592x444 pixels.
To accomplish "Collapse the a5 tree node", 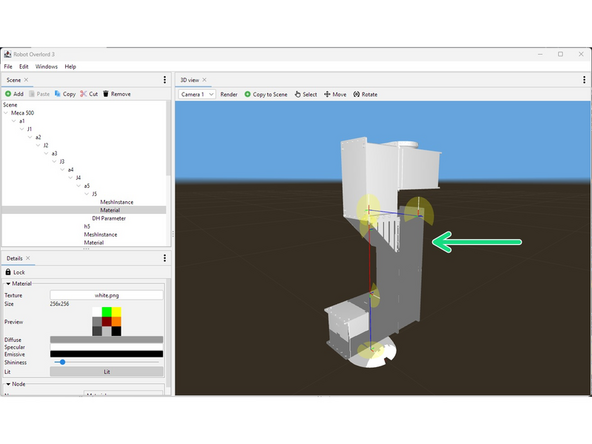I will point(79,186).
